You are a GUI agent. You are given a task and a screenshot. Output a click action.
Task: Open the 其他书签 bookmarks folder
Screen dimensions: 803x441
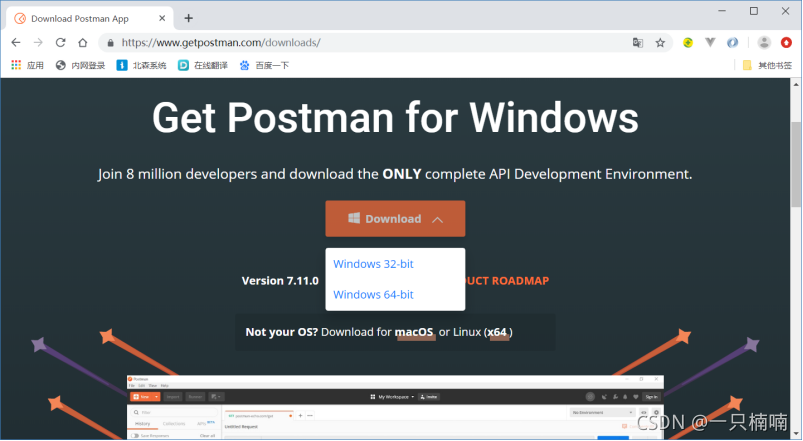coord(767,65)
